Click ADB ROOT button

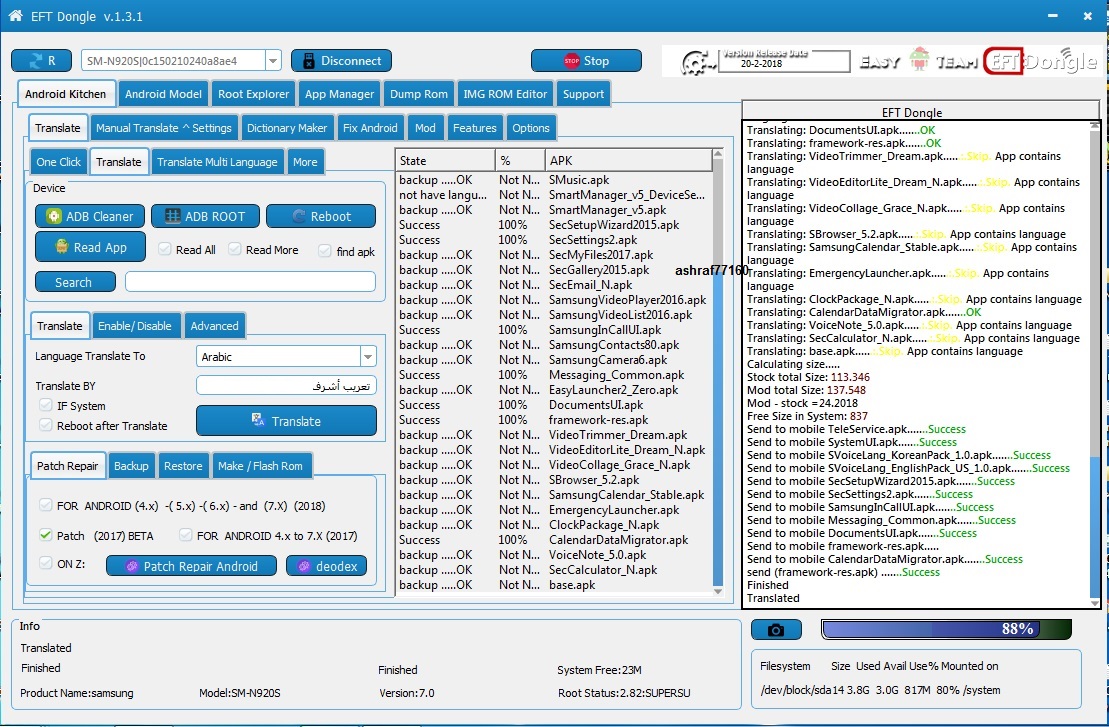click(205, 216)
